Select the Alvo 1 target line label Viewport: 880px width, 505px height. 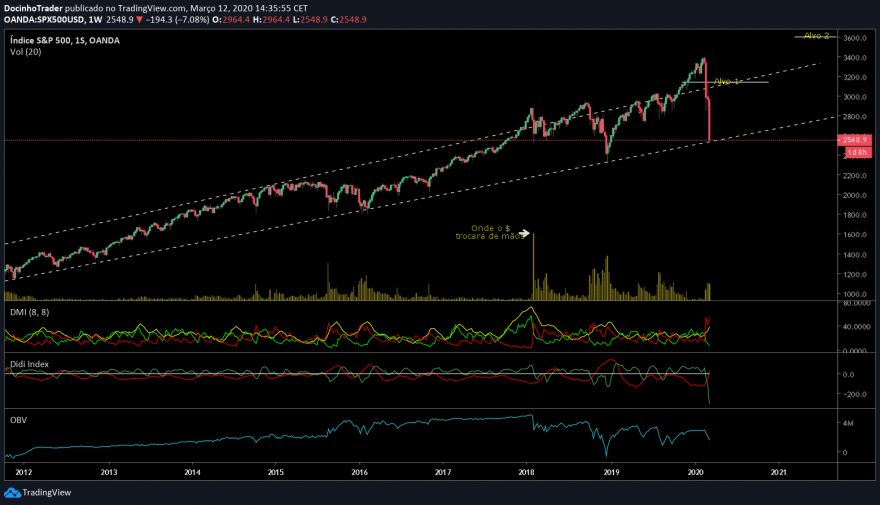click(x=726, y=82)
